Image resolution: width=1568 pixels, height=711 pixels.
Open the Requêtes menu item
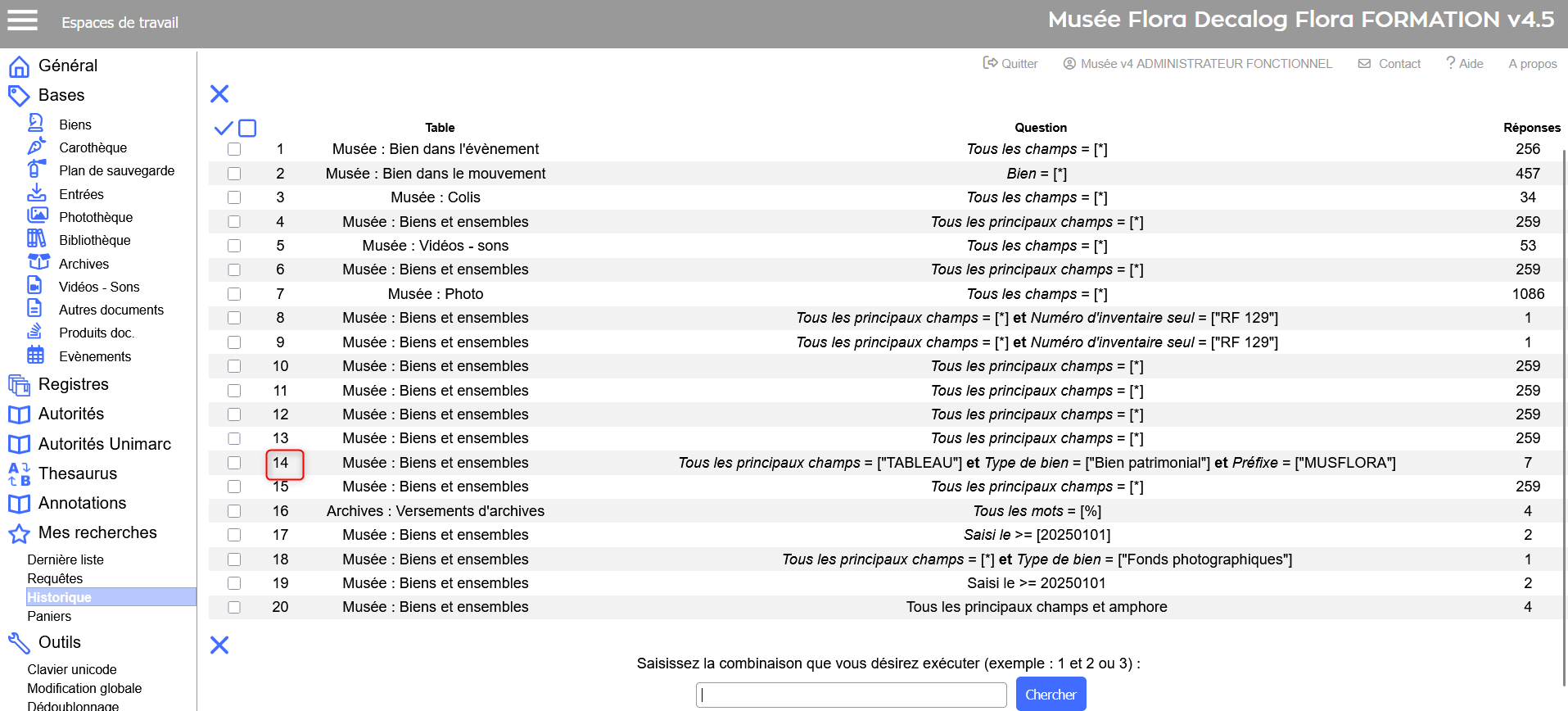55,578
